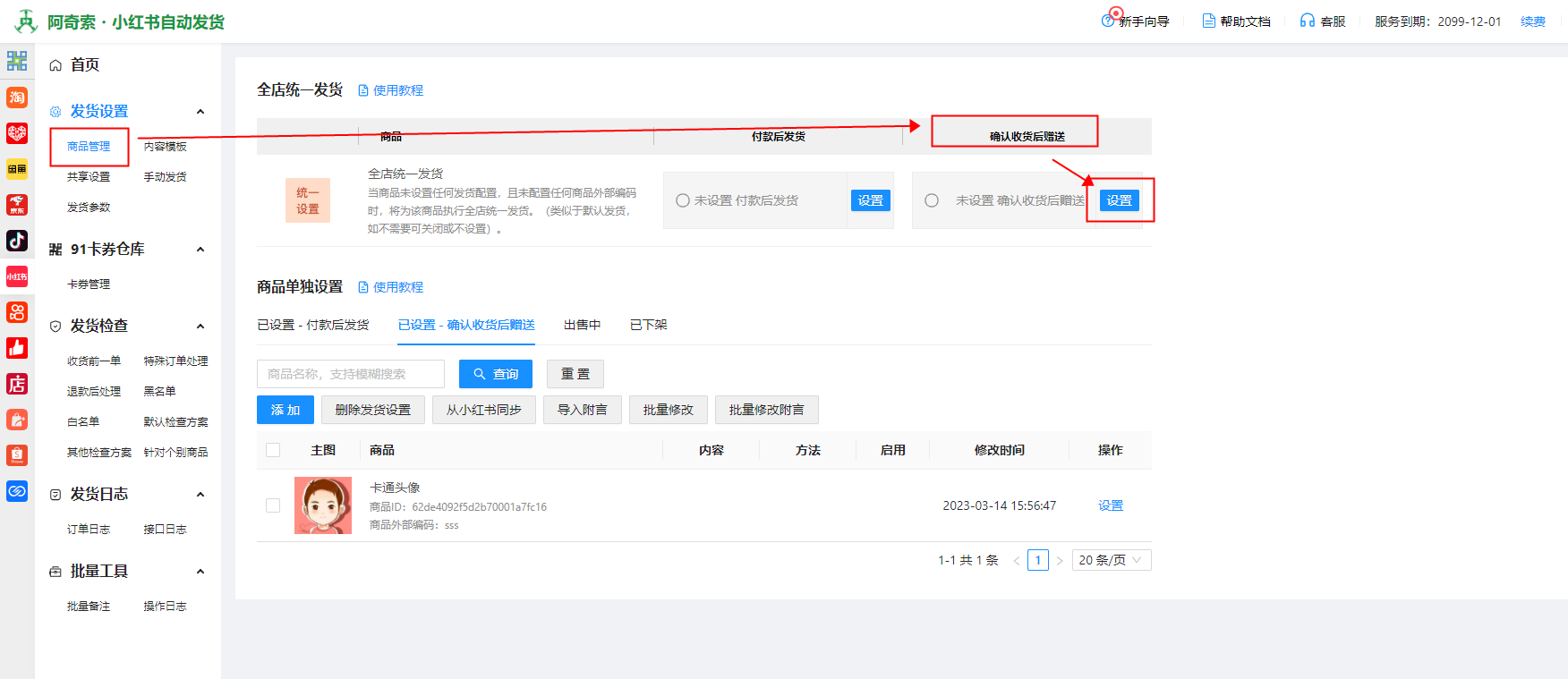Tick the checkbox for 卡通头像 row
Viewport: 1568px width, 679px height.
click(273, 505)
